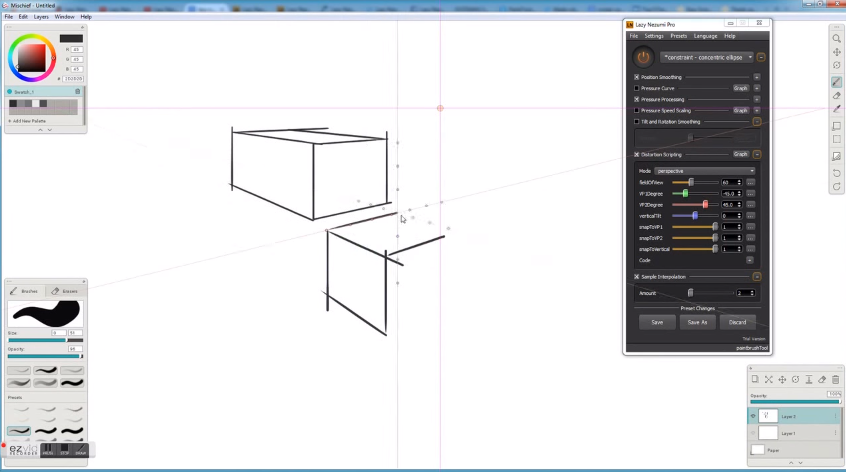Show Layer 1 with its eye icon

point(753,433)
